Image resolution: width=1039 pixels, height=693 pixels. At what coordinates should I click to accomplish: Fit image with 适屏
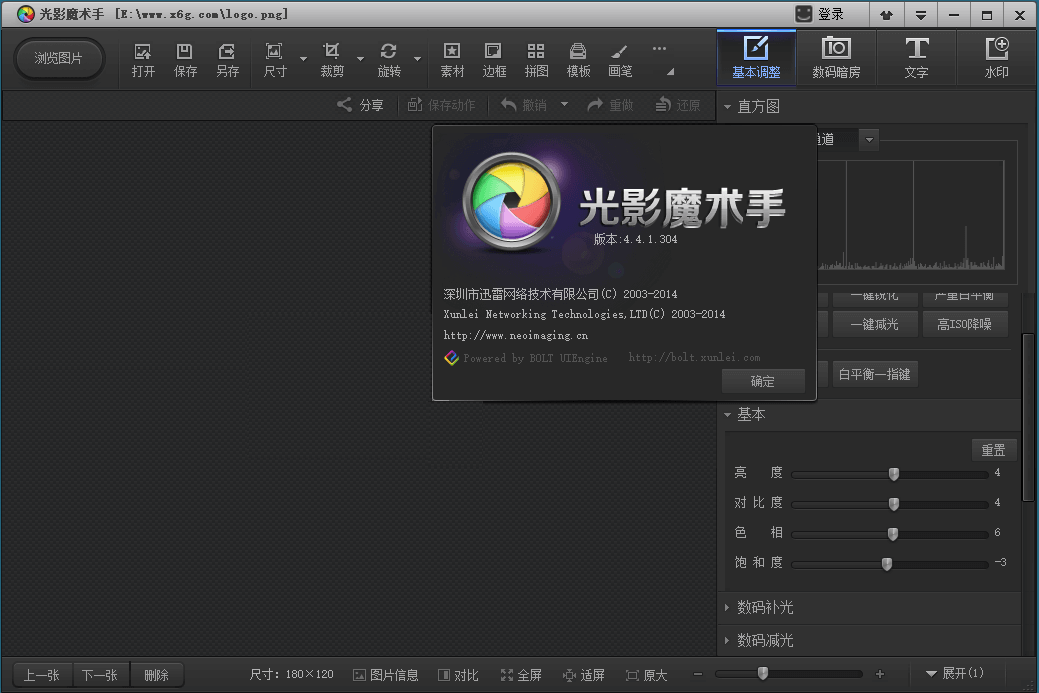point(584,675)
